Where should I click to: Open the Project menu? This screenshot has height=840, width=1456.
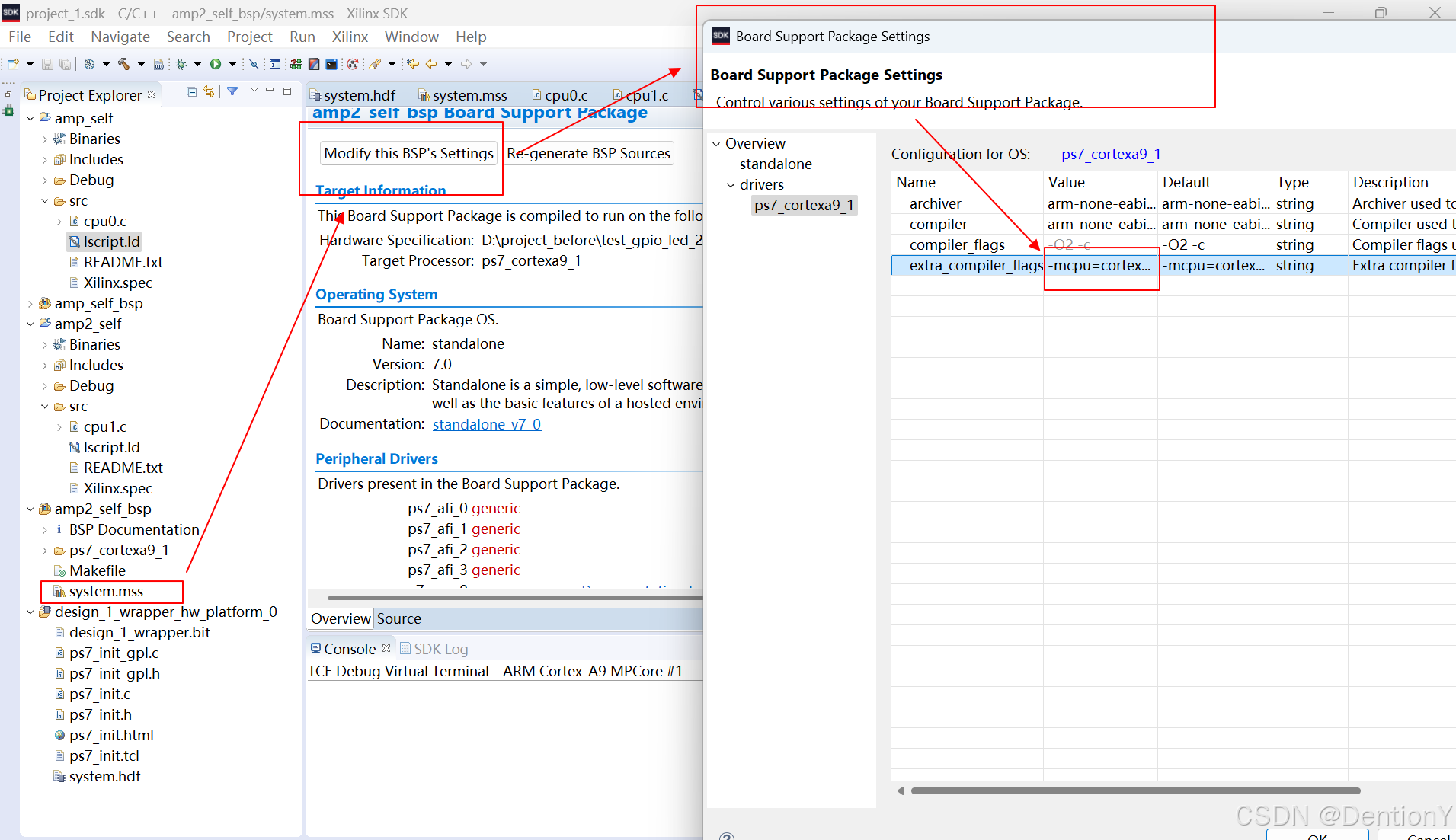click(x=249, y=37)
